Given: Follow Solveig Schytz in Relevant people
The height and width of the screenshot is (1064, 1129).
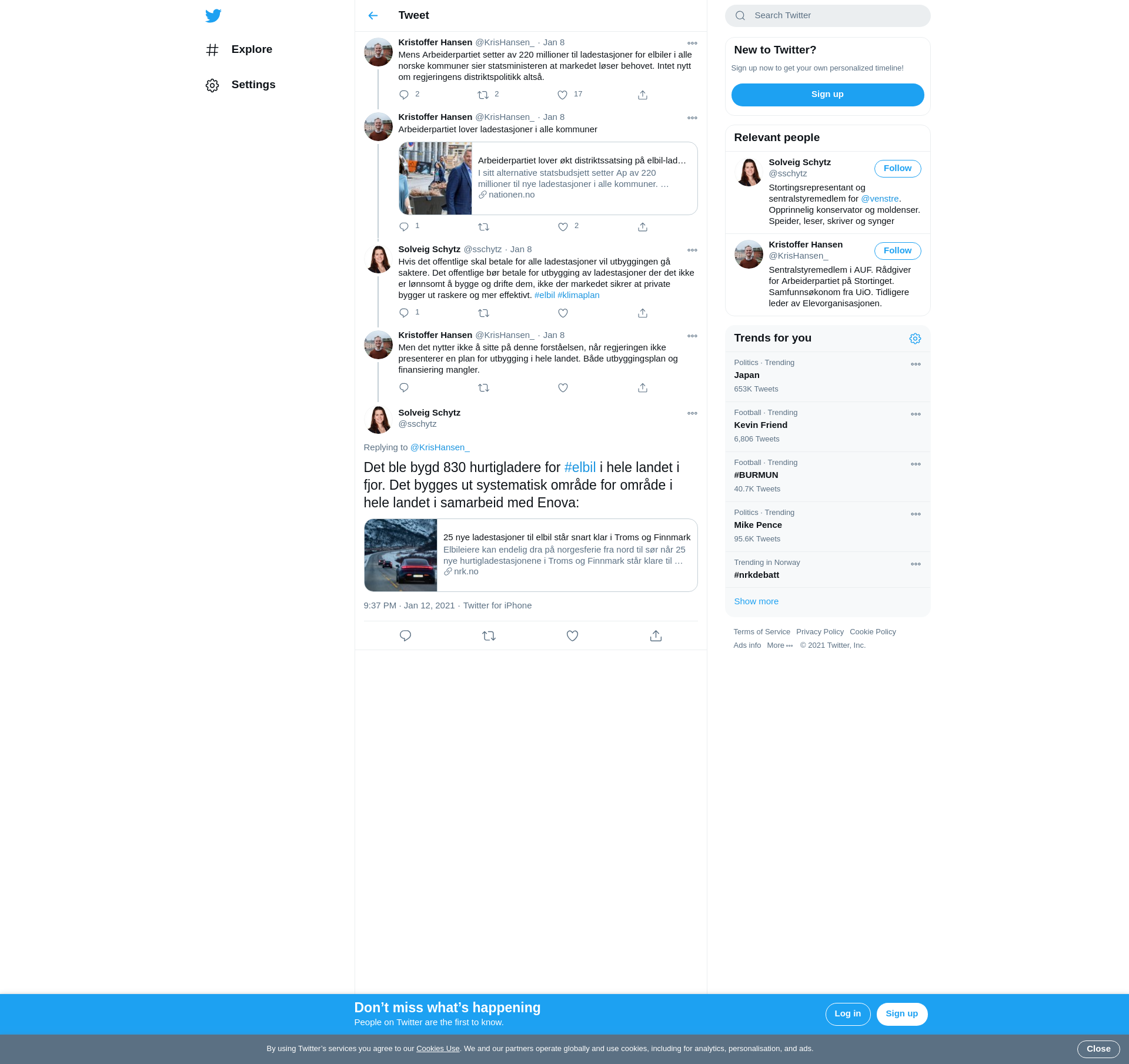Looking at the screenshot, I should 897,169.
